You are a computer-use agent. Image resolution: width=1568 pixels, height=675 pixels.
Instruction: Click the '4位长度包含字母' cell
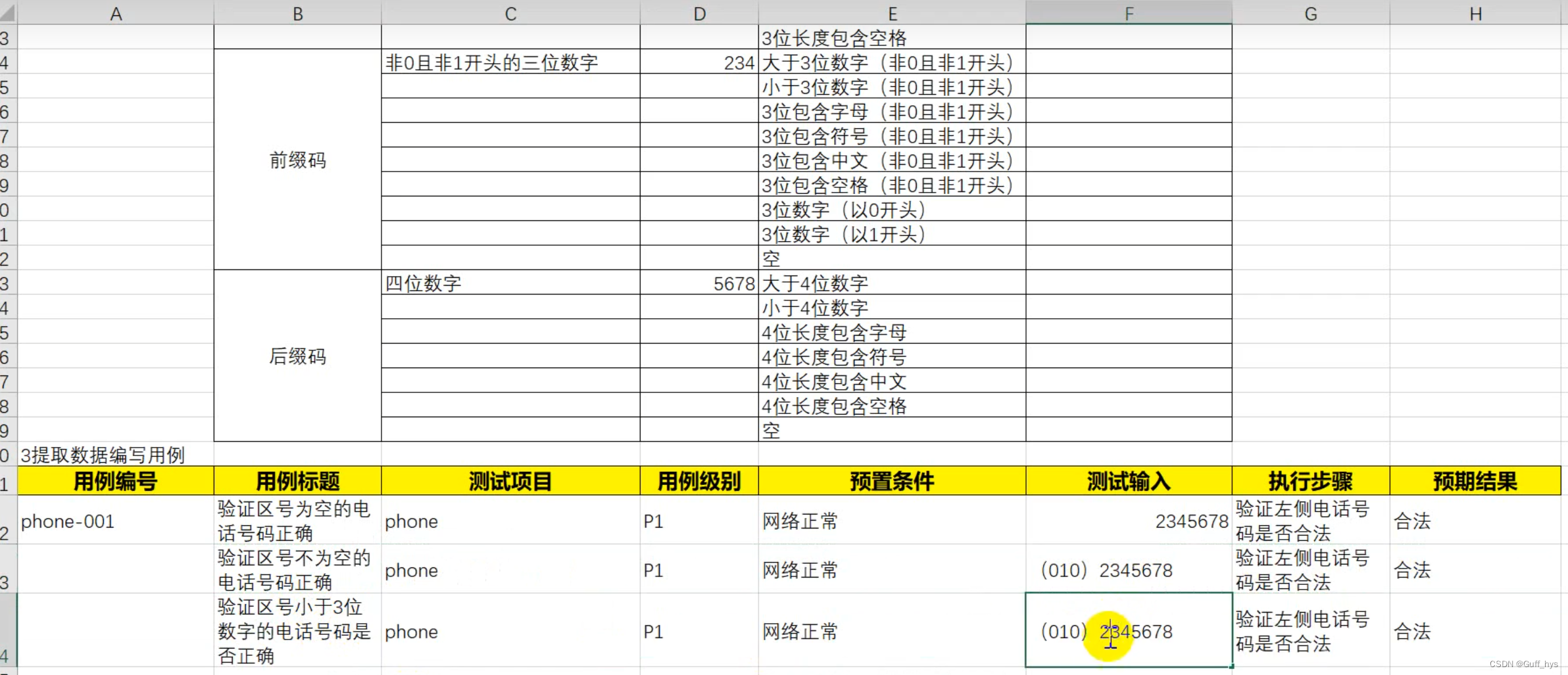tap(892, 331)
